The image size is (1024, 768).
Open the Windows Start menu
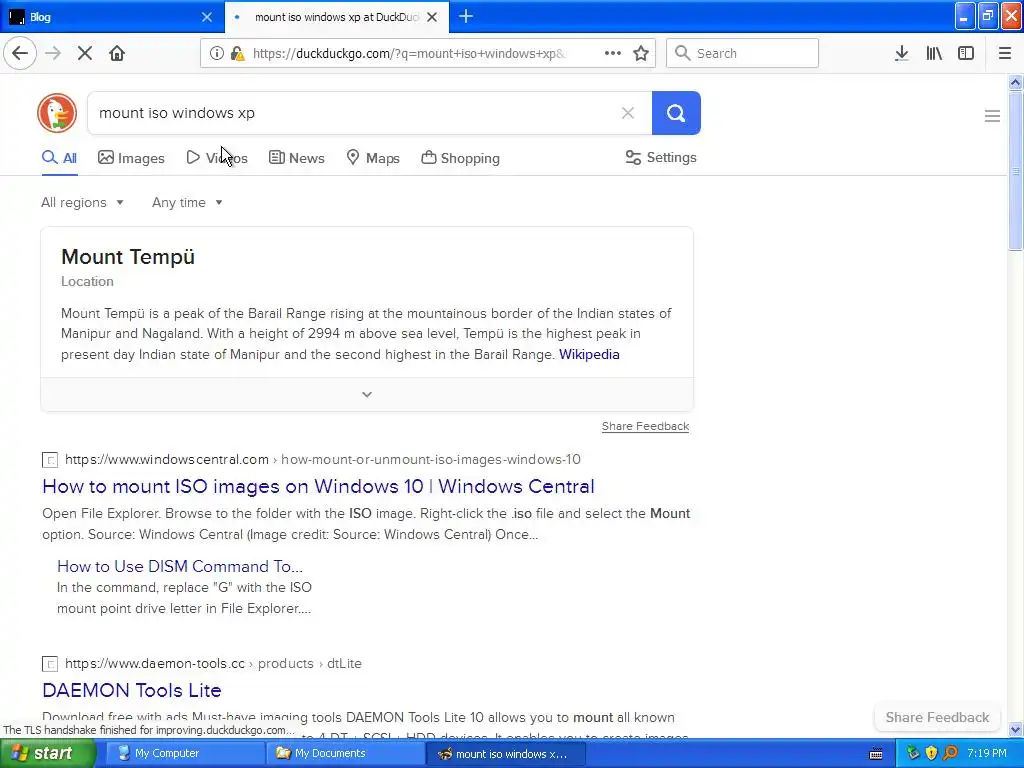(x=48, y=753)
